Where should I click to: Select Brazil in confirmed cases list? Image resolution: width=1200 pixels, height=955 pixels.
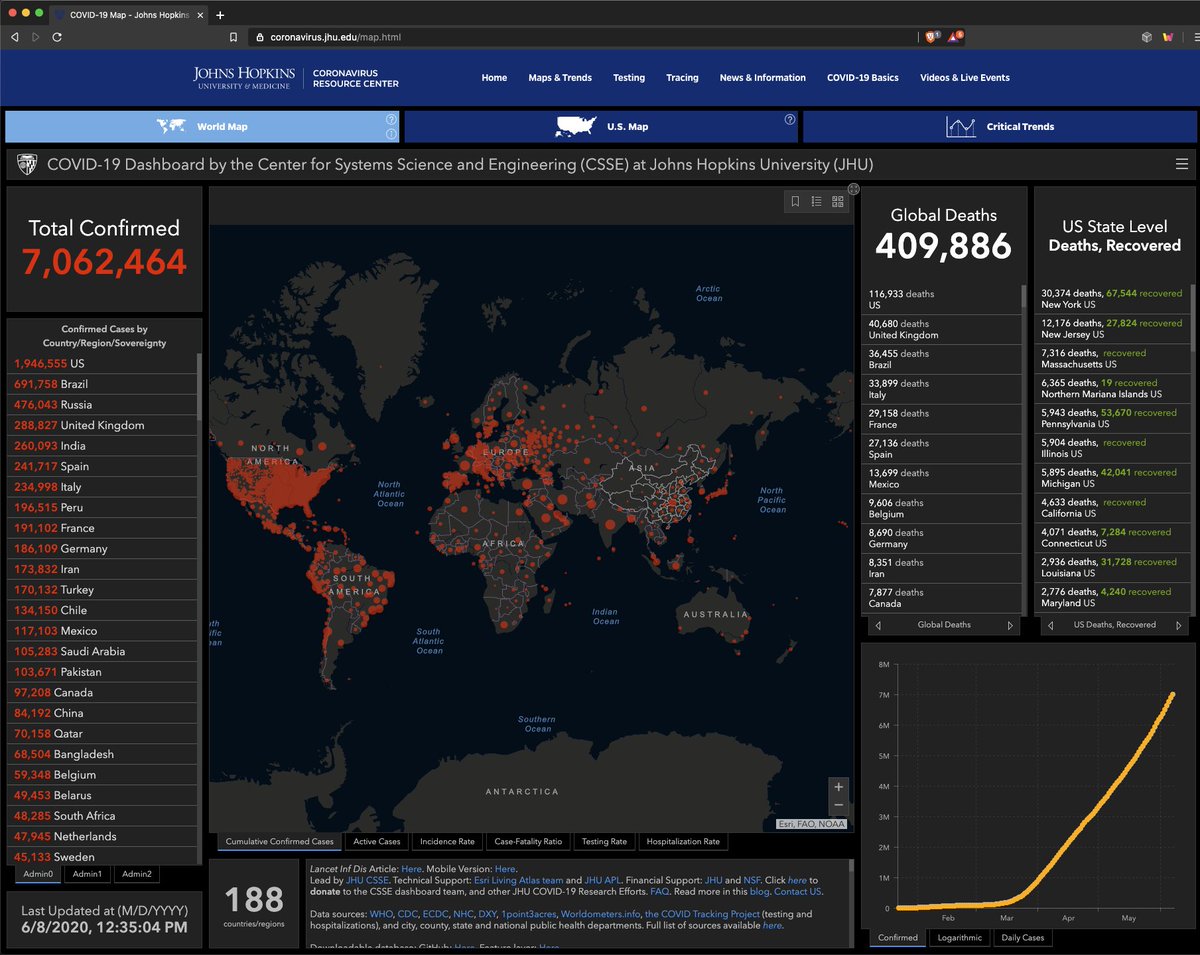pos(103,384)
